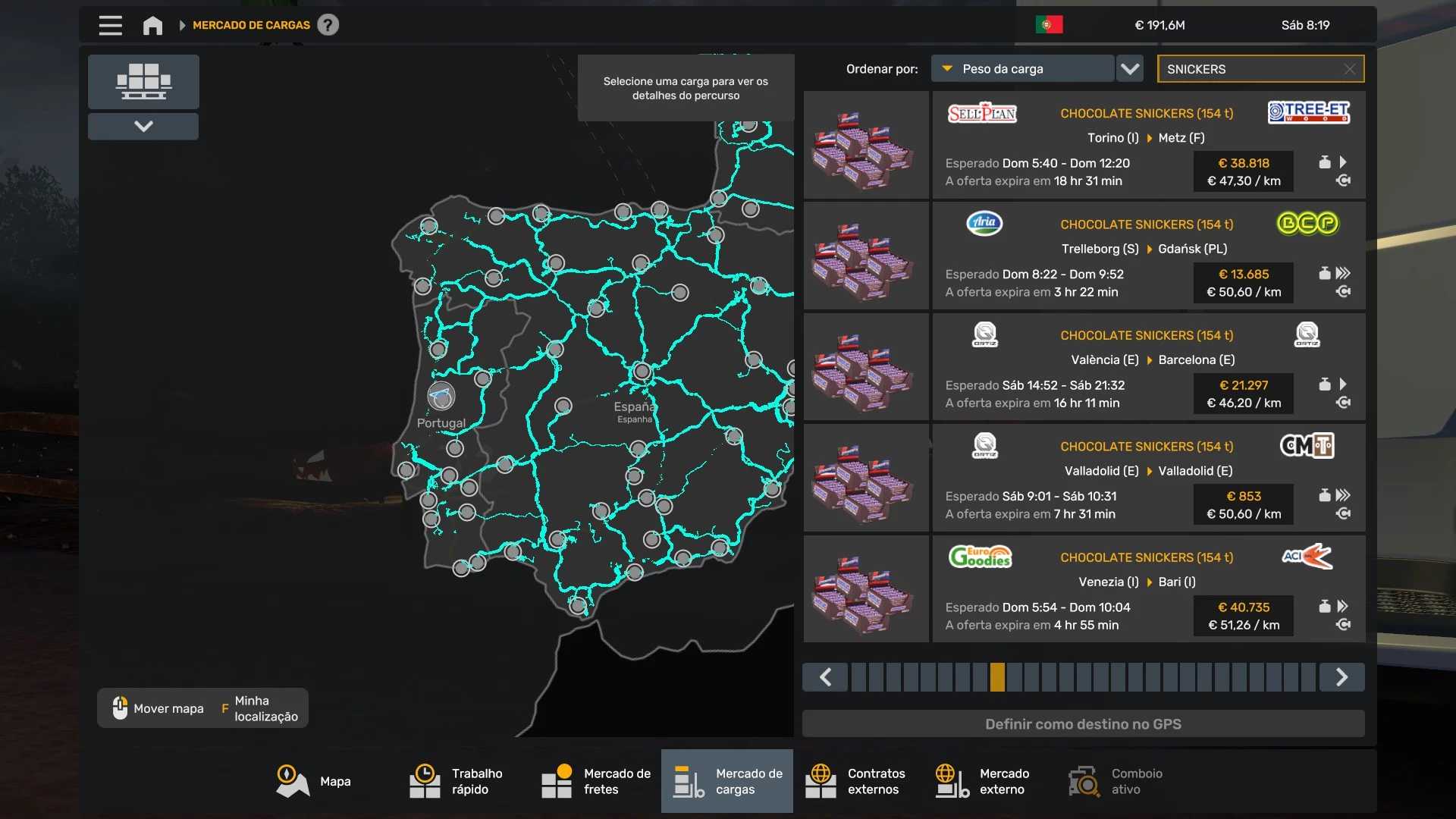Click the SNICKERS search field
This screenshot has width=1456, height=819.
[1251, 69]
